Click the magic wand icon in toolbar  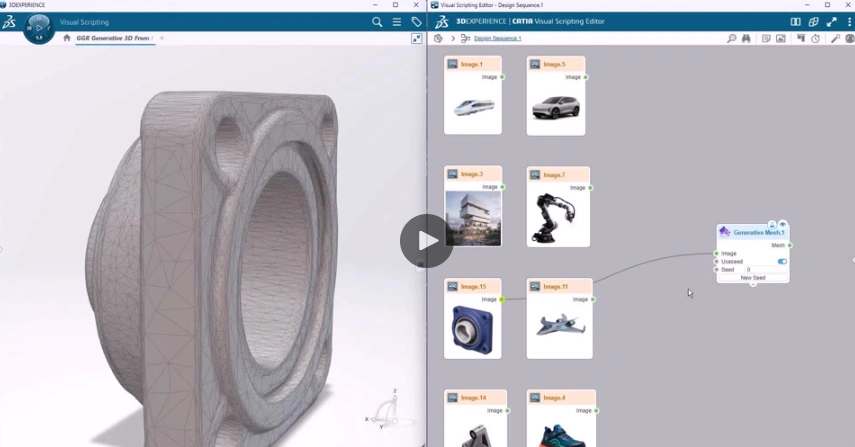(x=835, y=38)
